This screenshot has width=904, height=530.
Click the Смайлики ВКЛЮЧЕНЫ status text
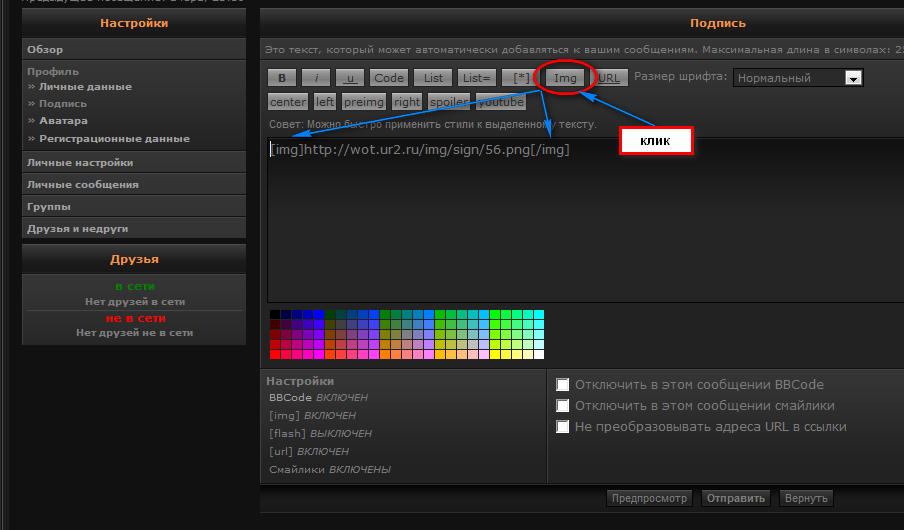pos(330,469)
